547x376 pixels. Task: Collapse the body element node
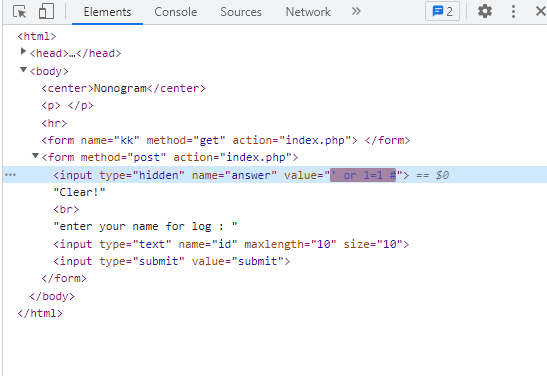click(x=23, y=69)
